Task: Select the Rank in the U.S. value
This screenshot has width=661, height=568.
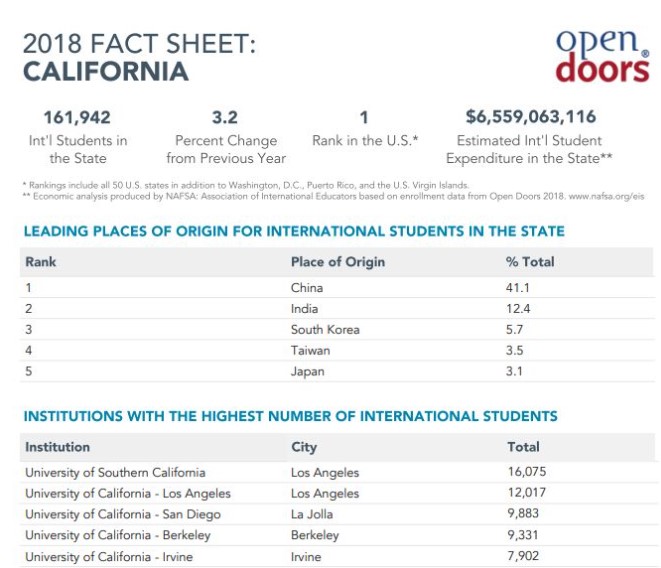Action: (364, 117)
